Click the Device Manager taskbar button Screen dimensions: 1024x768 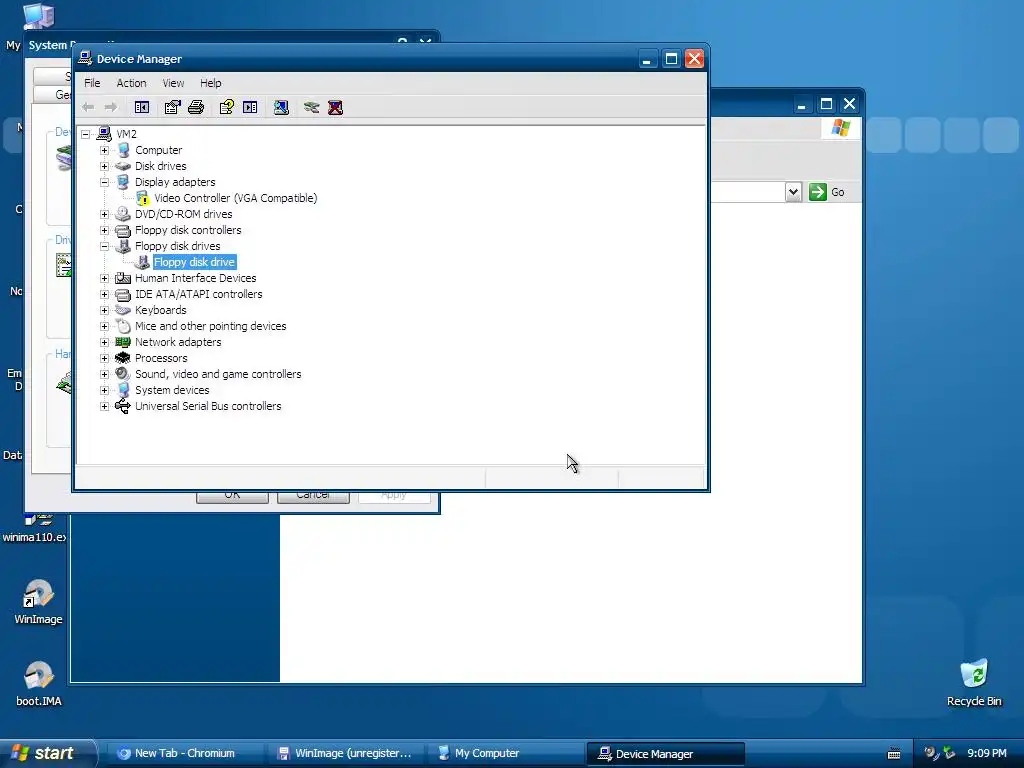(665, 754)
